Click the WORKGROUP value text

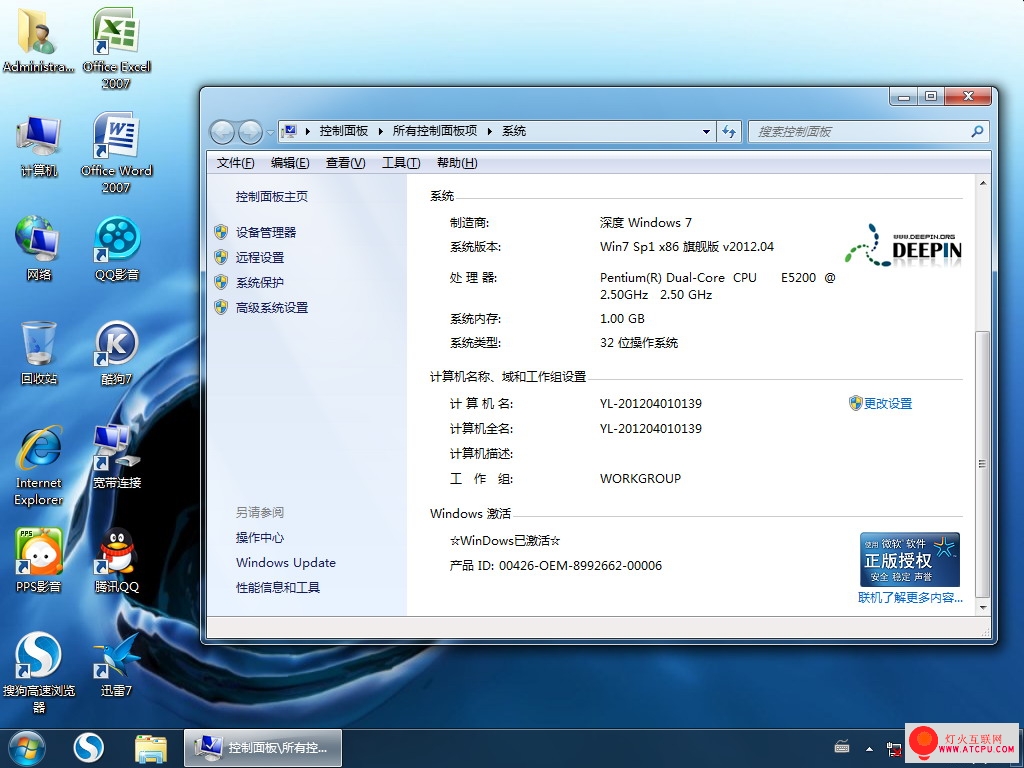(641, 479)
